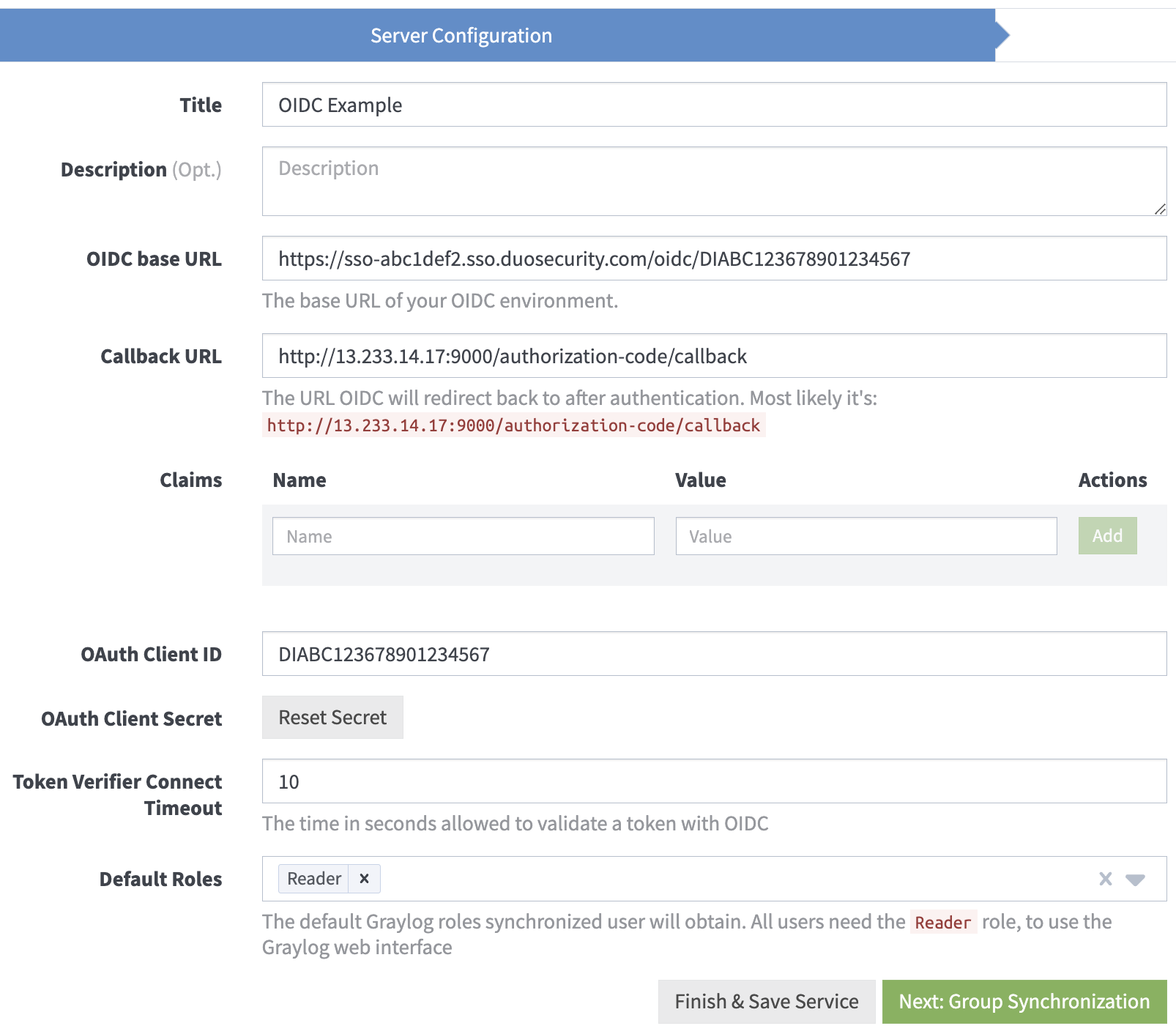Select the OAuth Client ID field

(x=714, y=654)
